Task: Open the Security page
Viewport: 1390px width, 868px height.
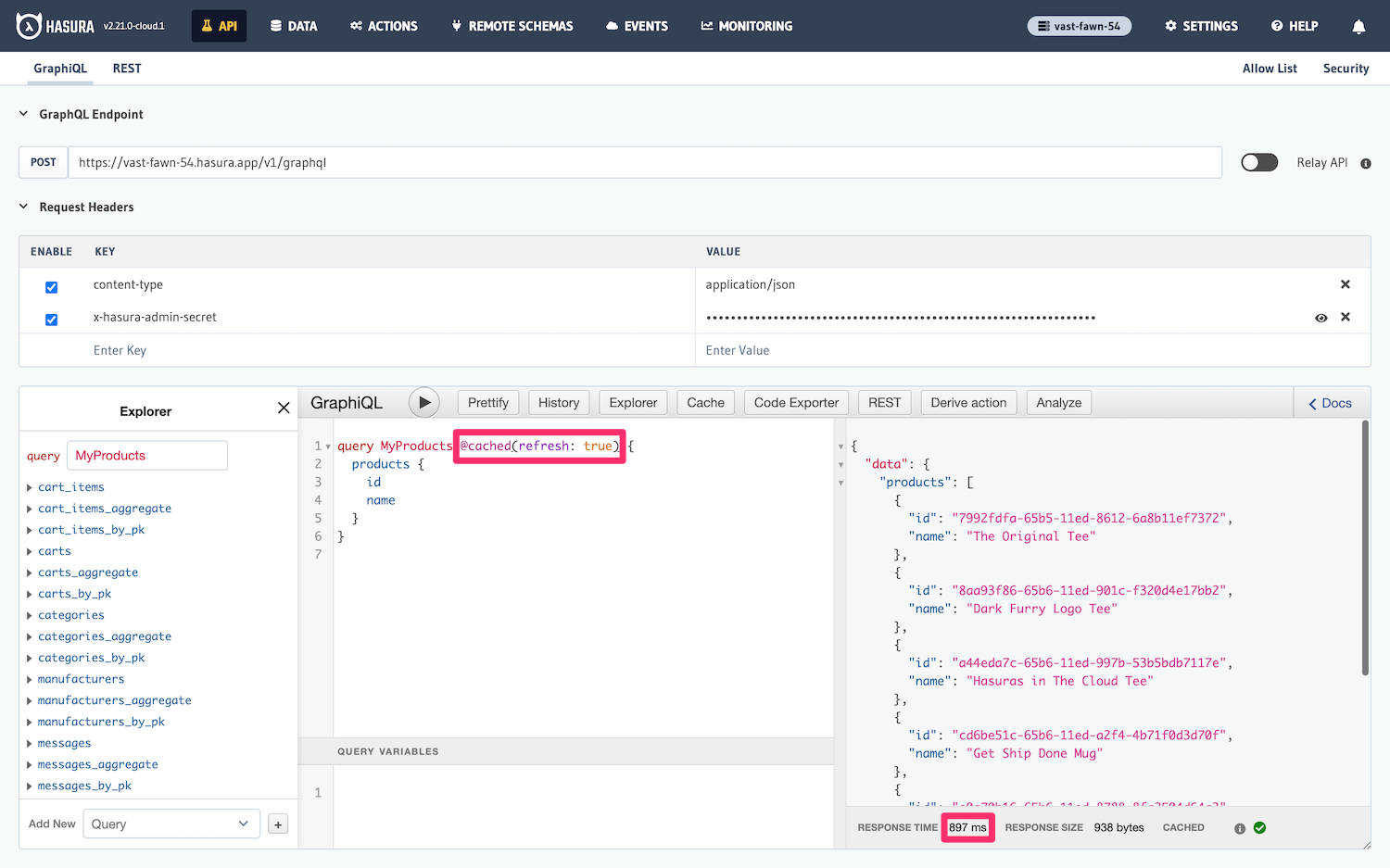Action: point(1346,68)
